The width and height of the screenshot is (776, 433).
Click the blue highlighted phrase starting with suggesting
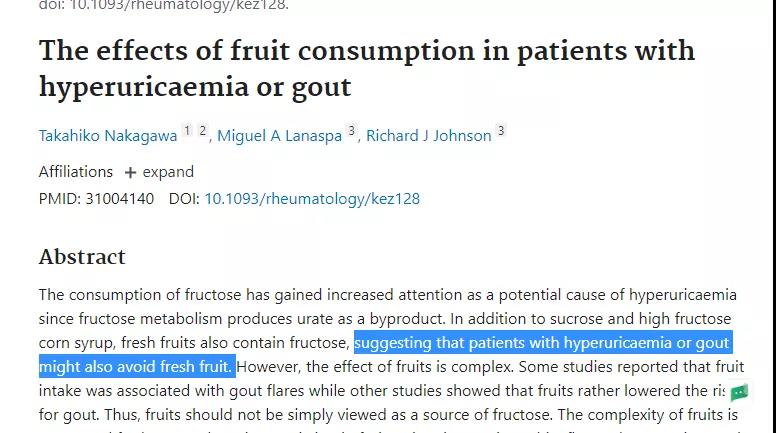(543, 342)
